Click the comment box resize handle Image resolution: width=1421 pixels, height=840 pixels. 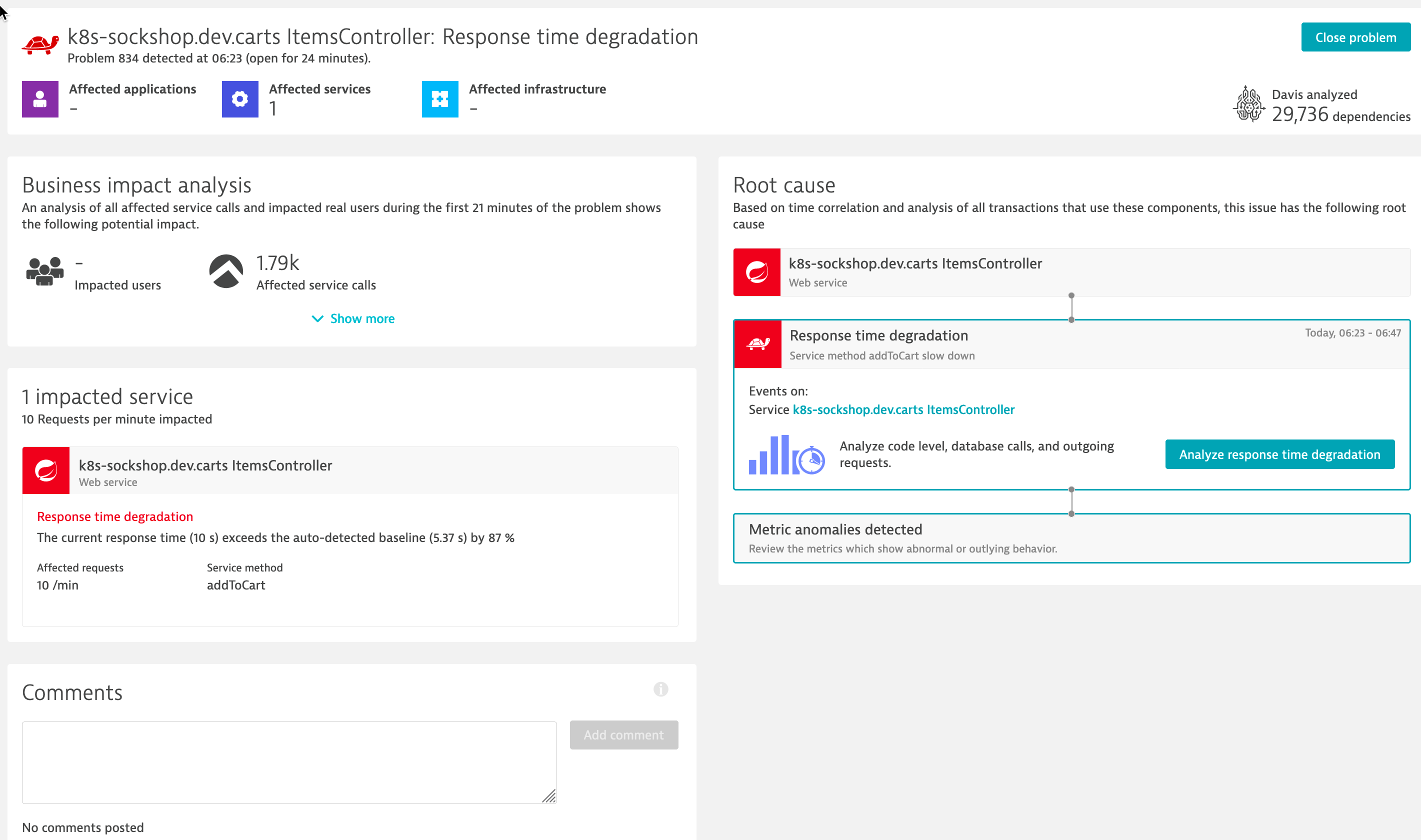pyautogui.click(x=549, y=796)
